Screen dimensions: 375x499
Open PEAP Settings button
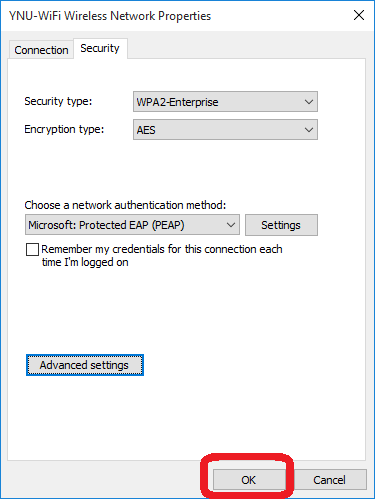coord(281,225)
